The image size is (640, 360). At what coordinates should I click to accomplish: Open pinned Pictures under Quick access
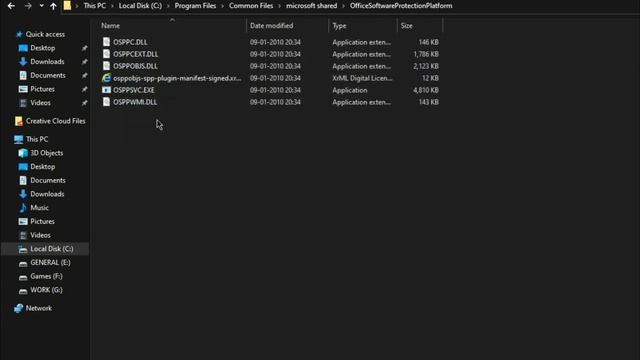point(42,89)
